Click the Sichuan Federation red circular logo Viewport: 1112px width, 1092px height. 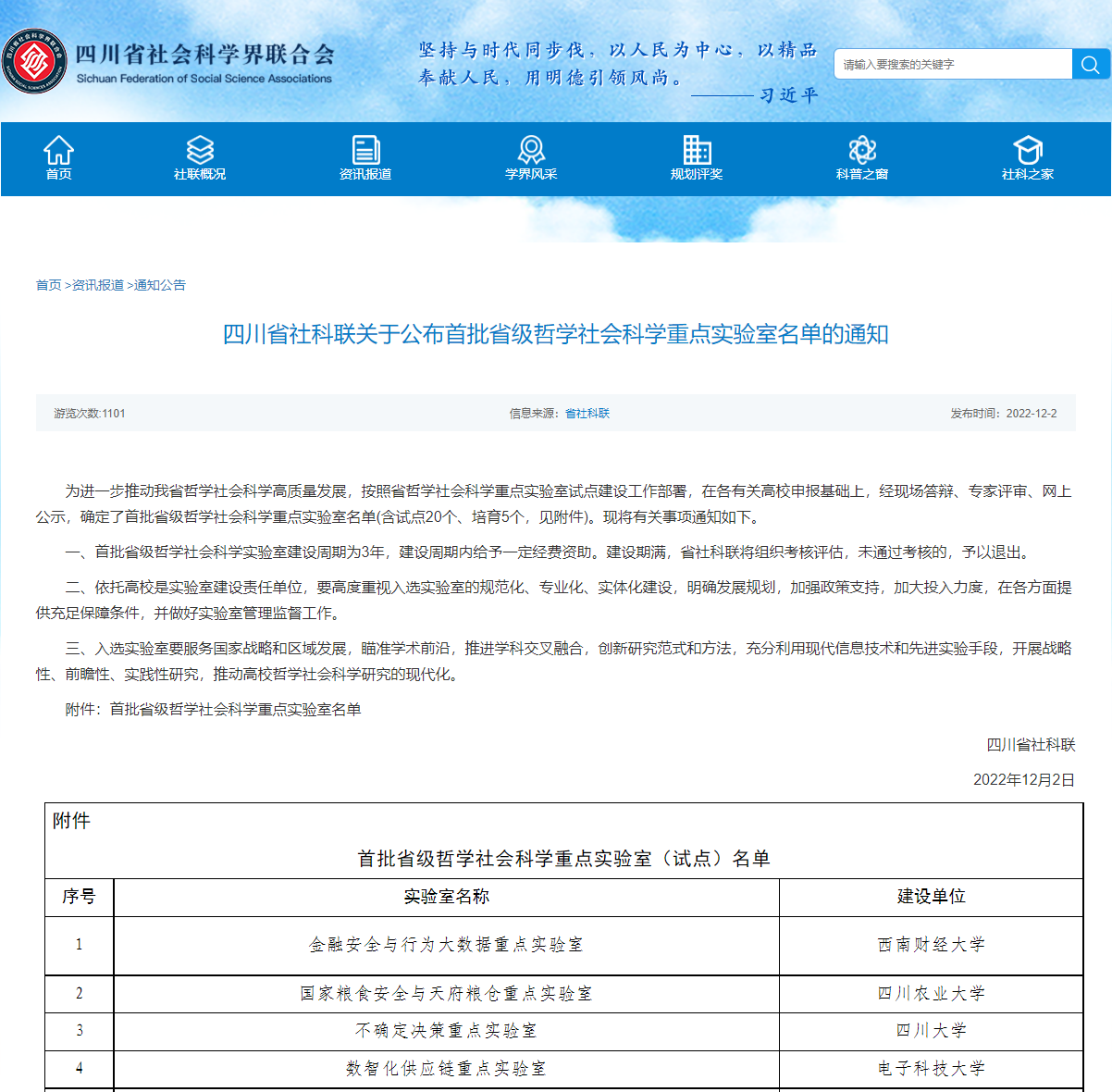tap(34, 62)
